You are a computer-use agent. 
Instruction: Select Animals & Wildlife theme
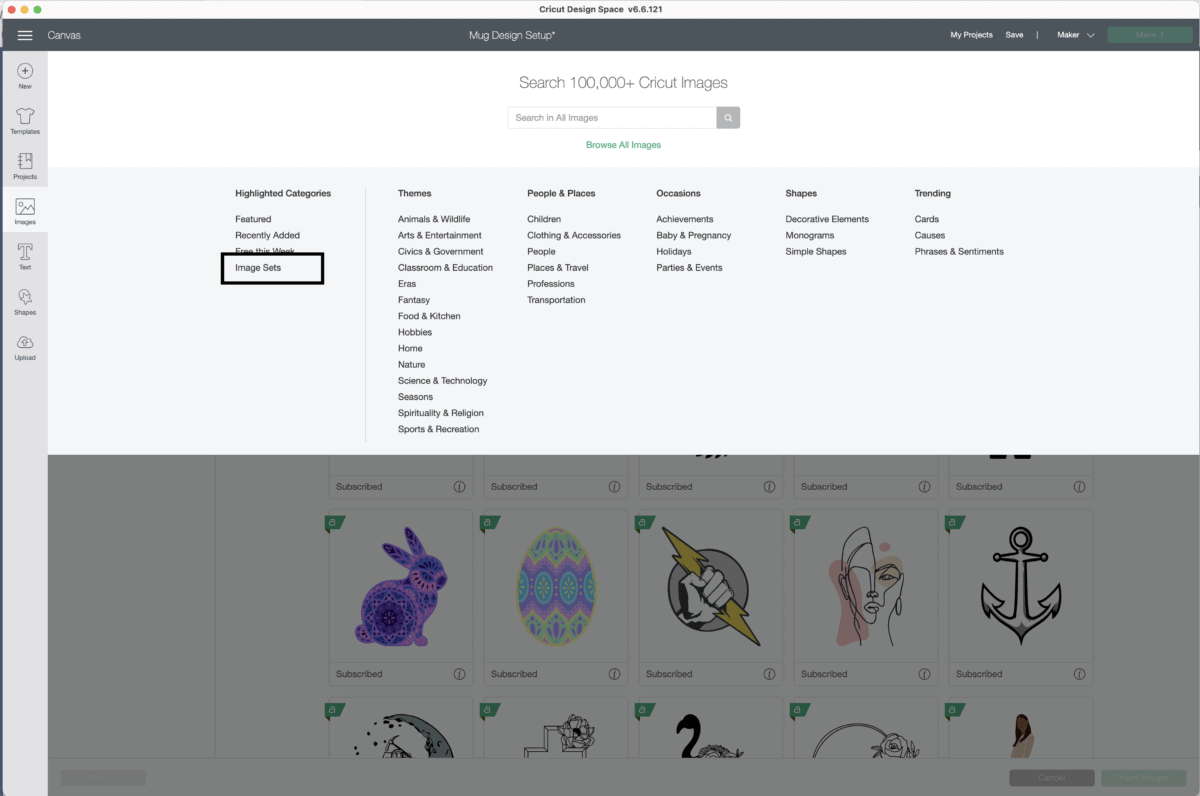[434, 219]
